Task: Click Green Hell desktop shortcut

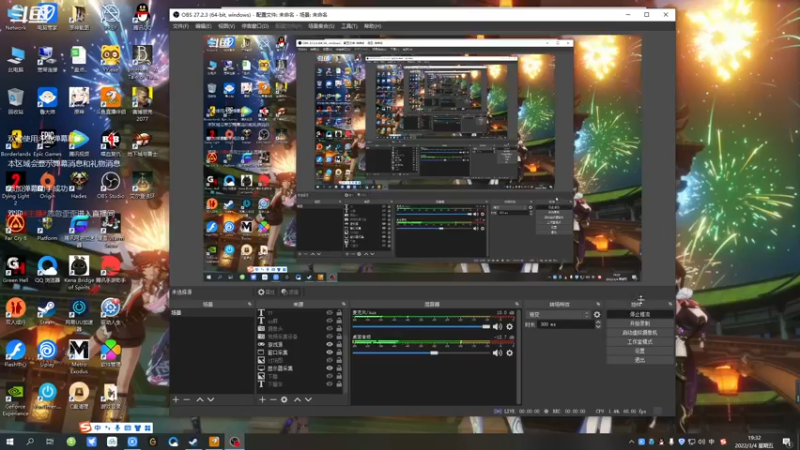Action: [15, 269]
